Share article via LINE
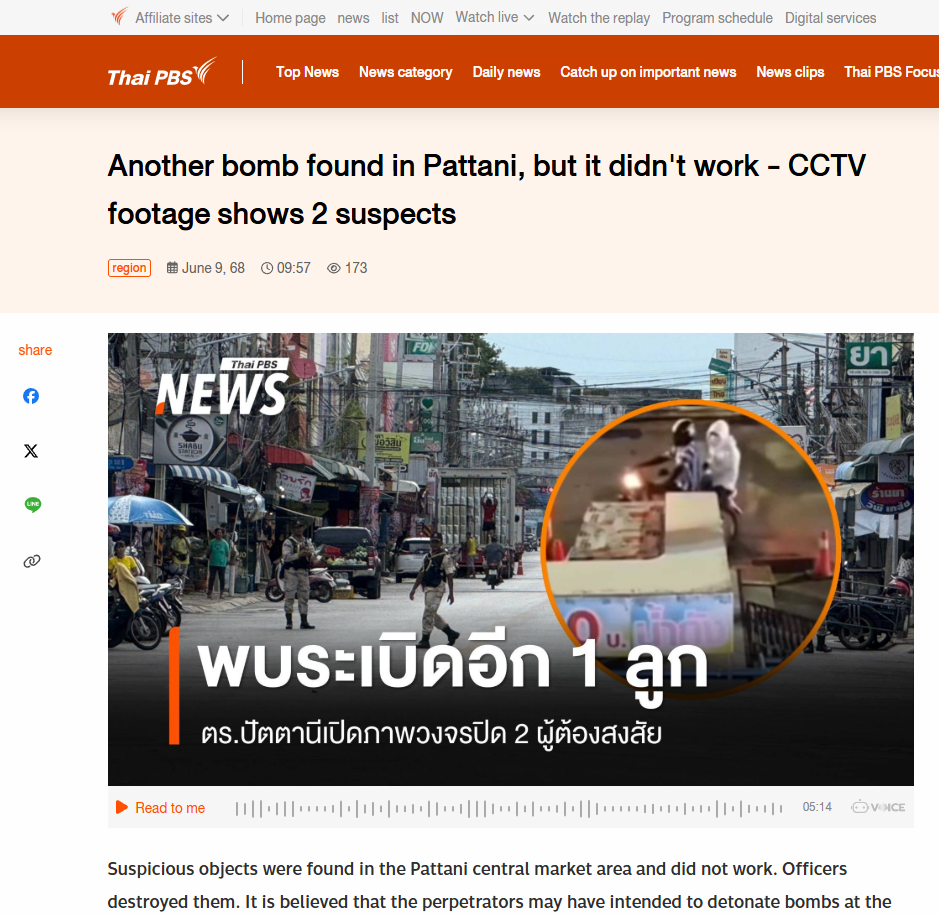The image size is (939, 915). point(33,505)
